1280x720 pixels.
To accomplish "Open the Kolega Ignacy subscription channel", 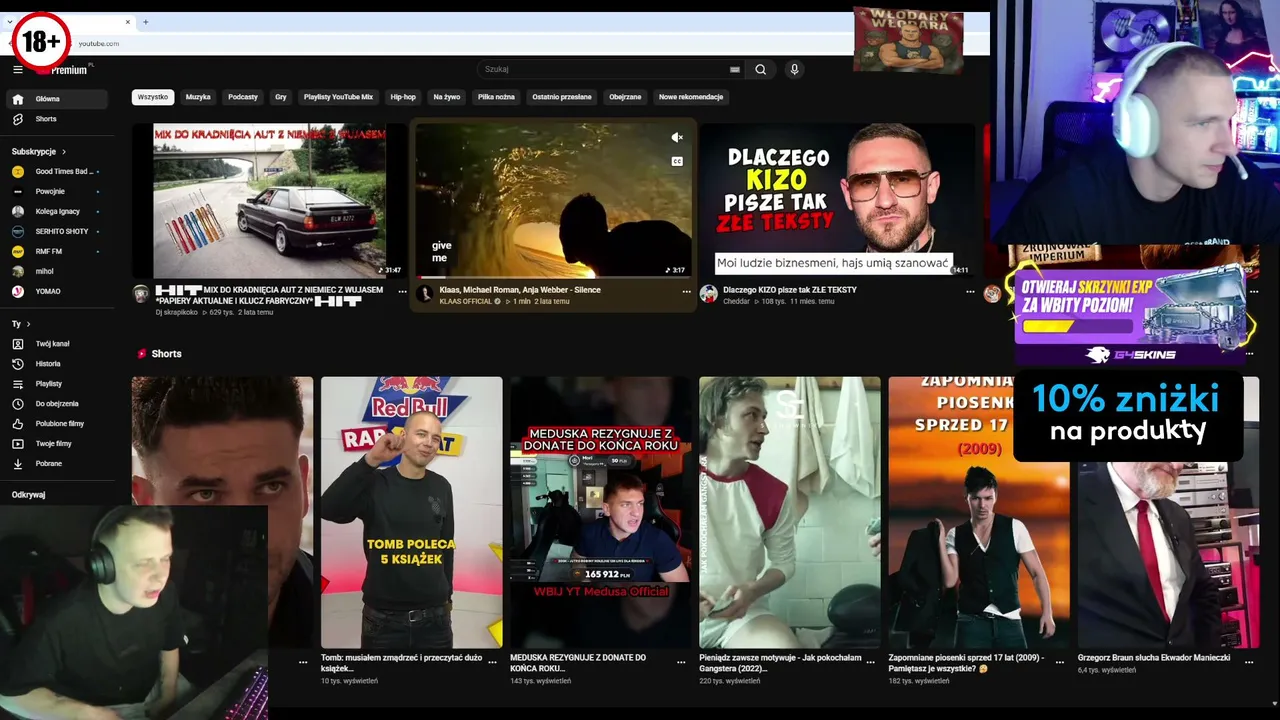I will tap(58, 212).
